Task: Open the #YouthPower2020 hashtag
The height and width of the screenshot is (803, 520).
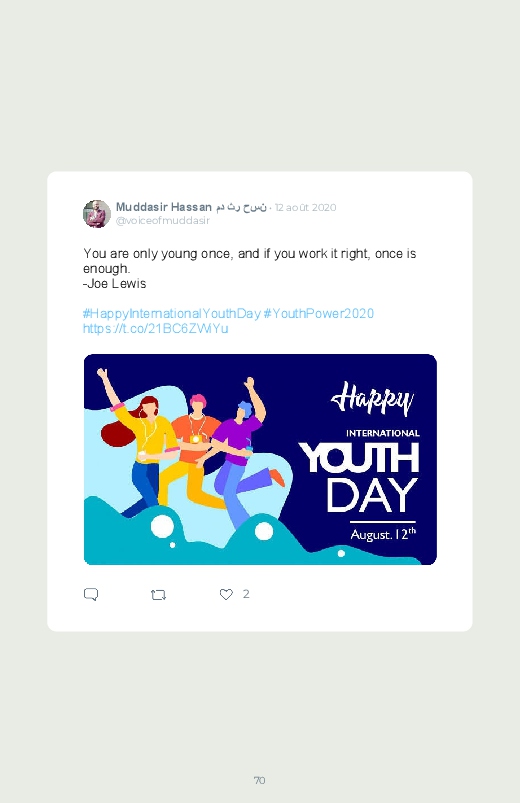Action: tap(319, 313)
